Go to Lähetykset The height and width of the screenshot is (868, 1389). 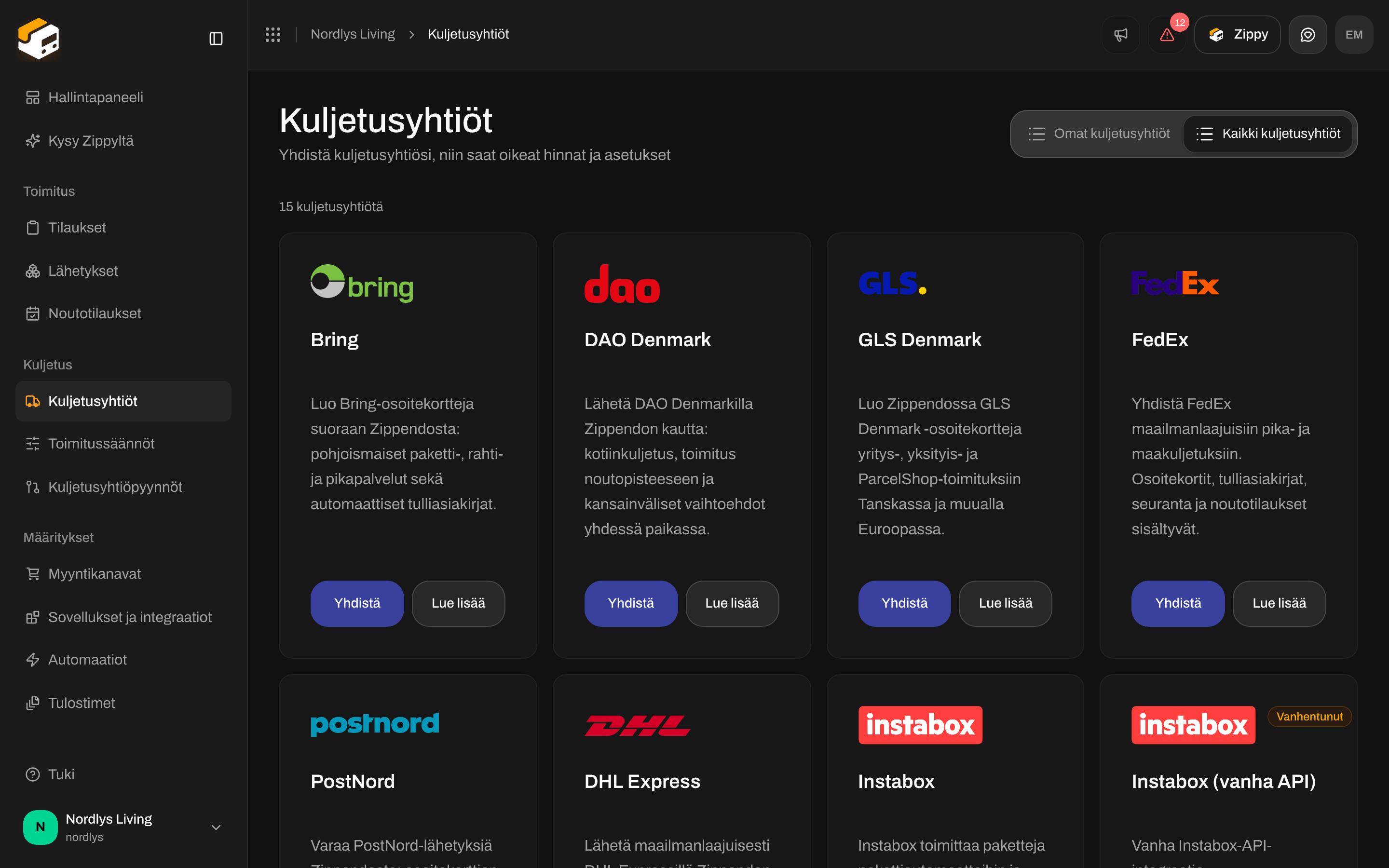(x=123, y=271)
